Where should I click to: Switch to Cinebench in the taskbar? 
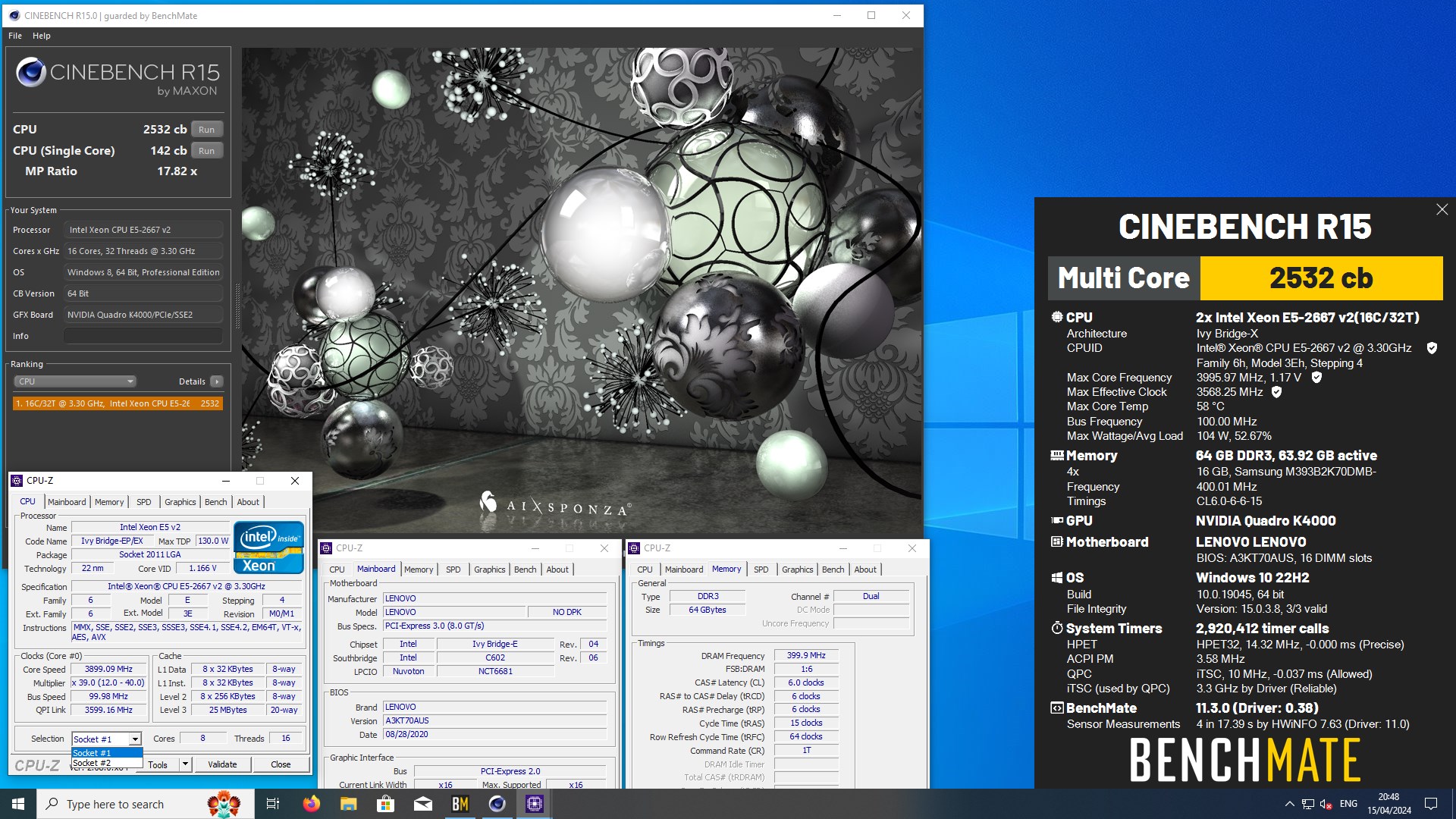(497, 804)
